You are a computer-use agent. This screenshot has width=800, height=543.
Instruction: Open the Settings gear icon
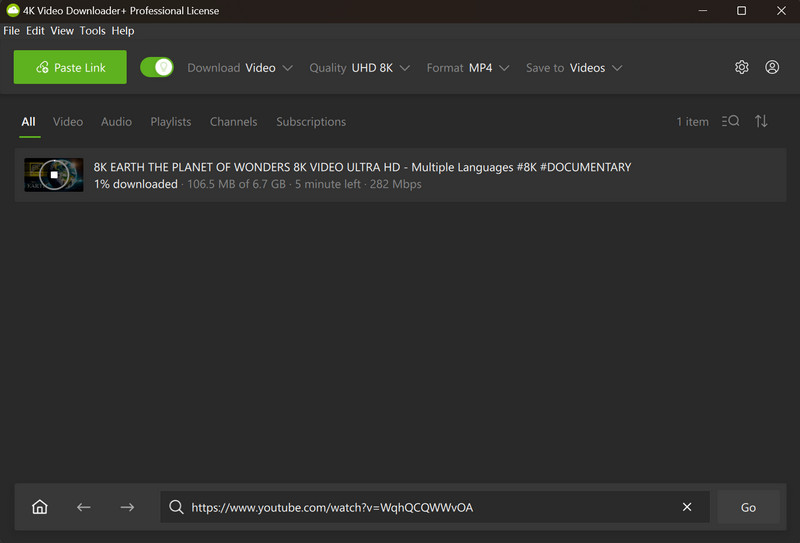[741, 67]
